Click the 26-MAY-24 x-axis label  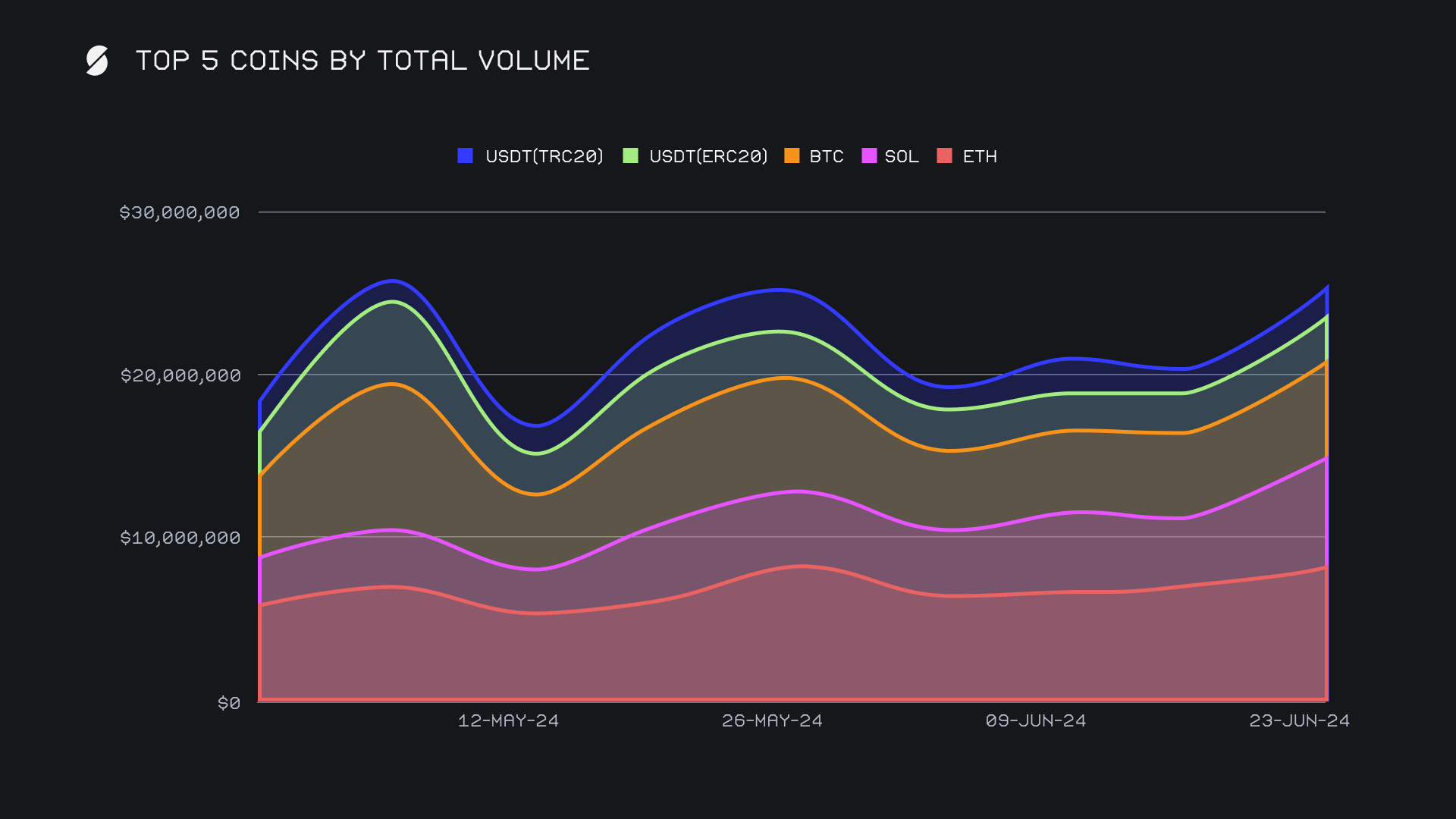click(772, 720)
